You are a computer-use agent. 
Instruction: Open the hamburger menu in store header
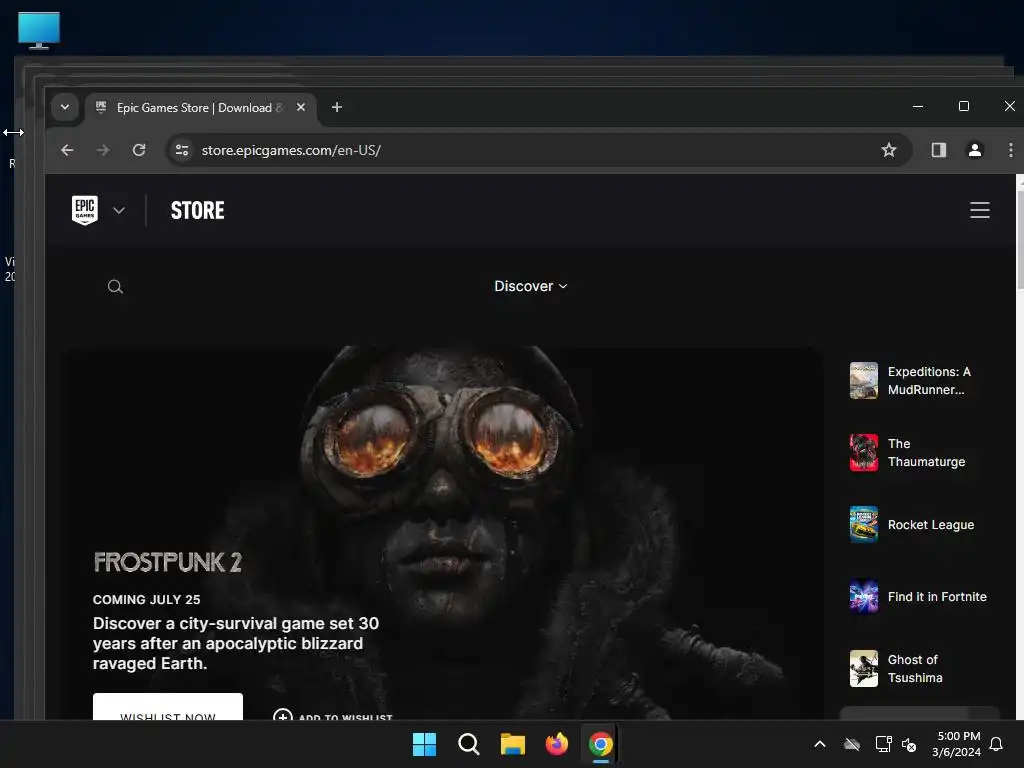[980, 210]
